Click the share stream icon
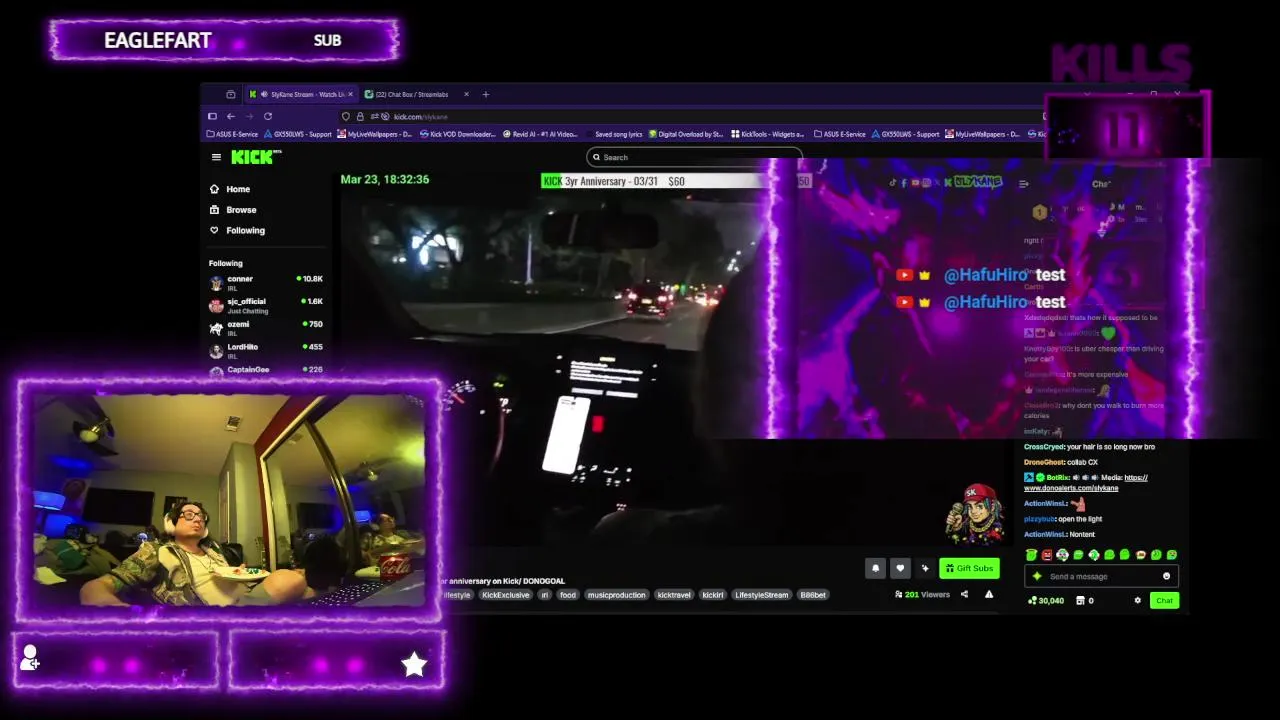Screen dimensions: 1280x720 click(964, 594)
